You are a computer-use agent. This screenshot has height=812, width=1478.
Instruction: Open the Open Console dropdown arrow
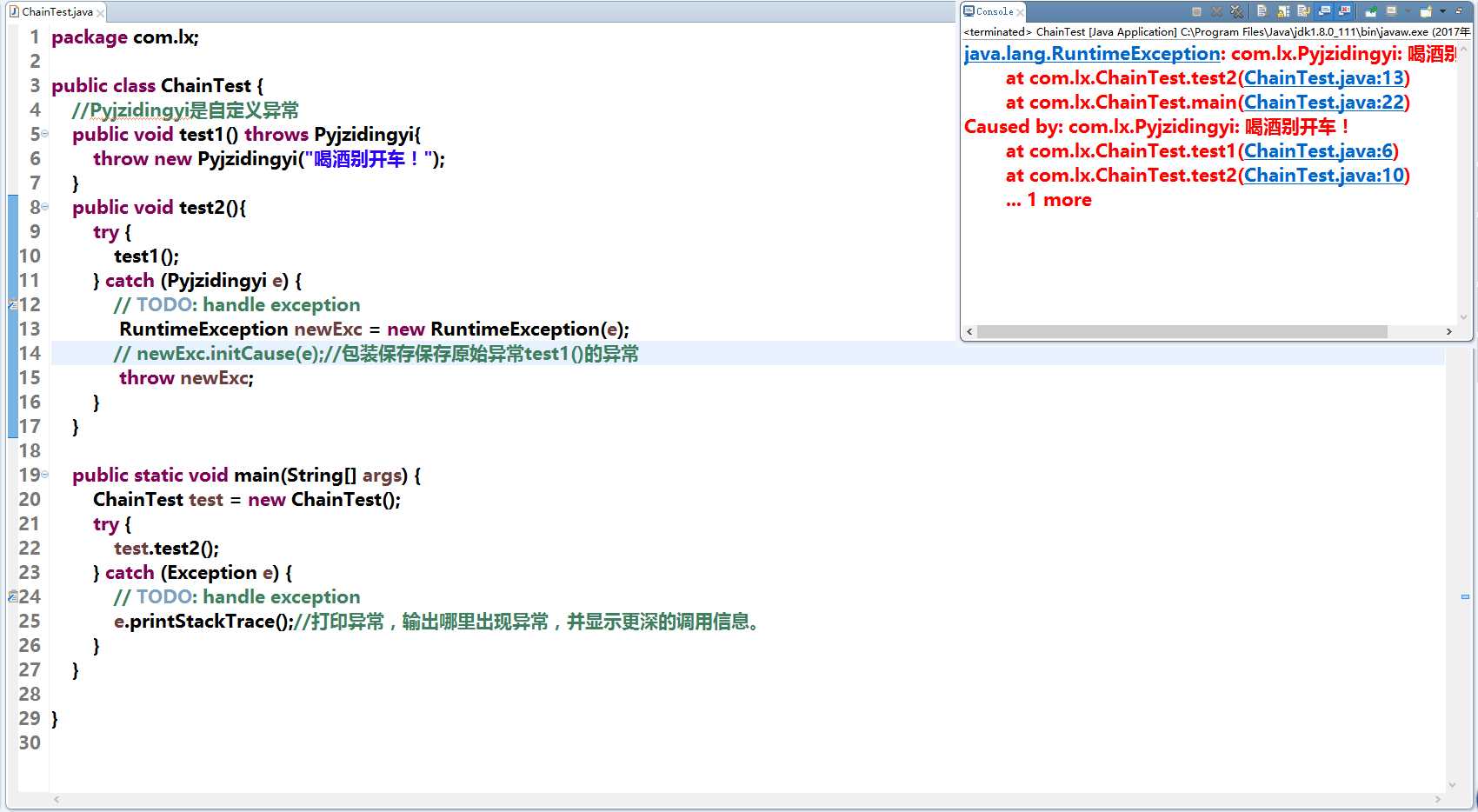1442,11
